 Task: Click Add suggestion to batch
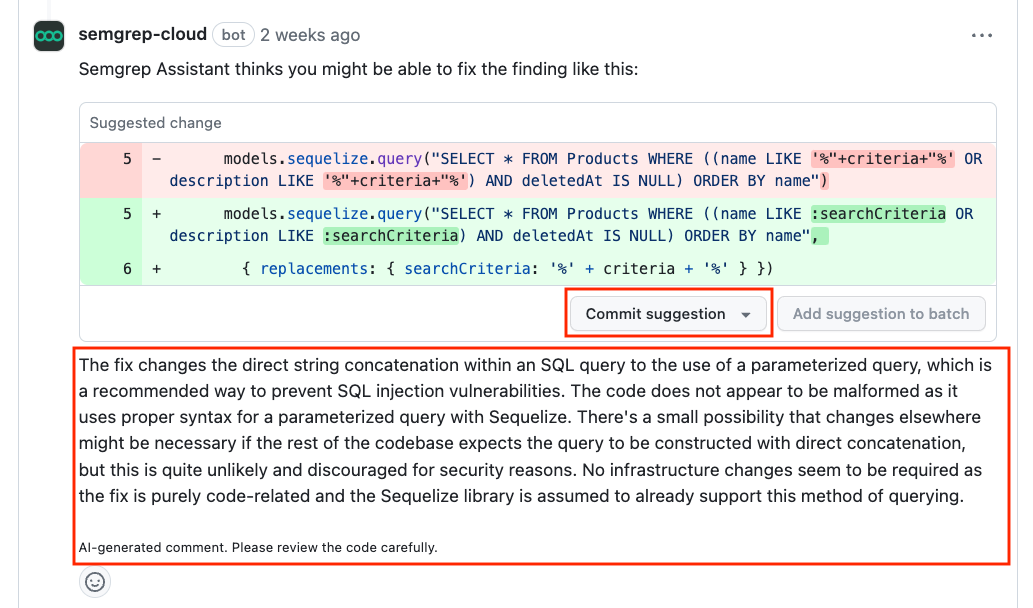click(881, 313)
